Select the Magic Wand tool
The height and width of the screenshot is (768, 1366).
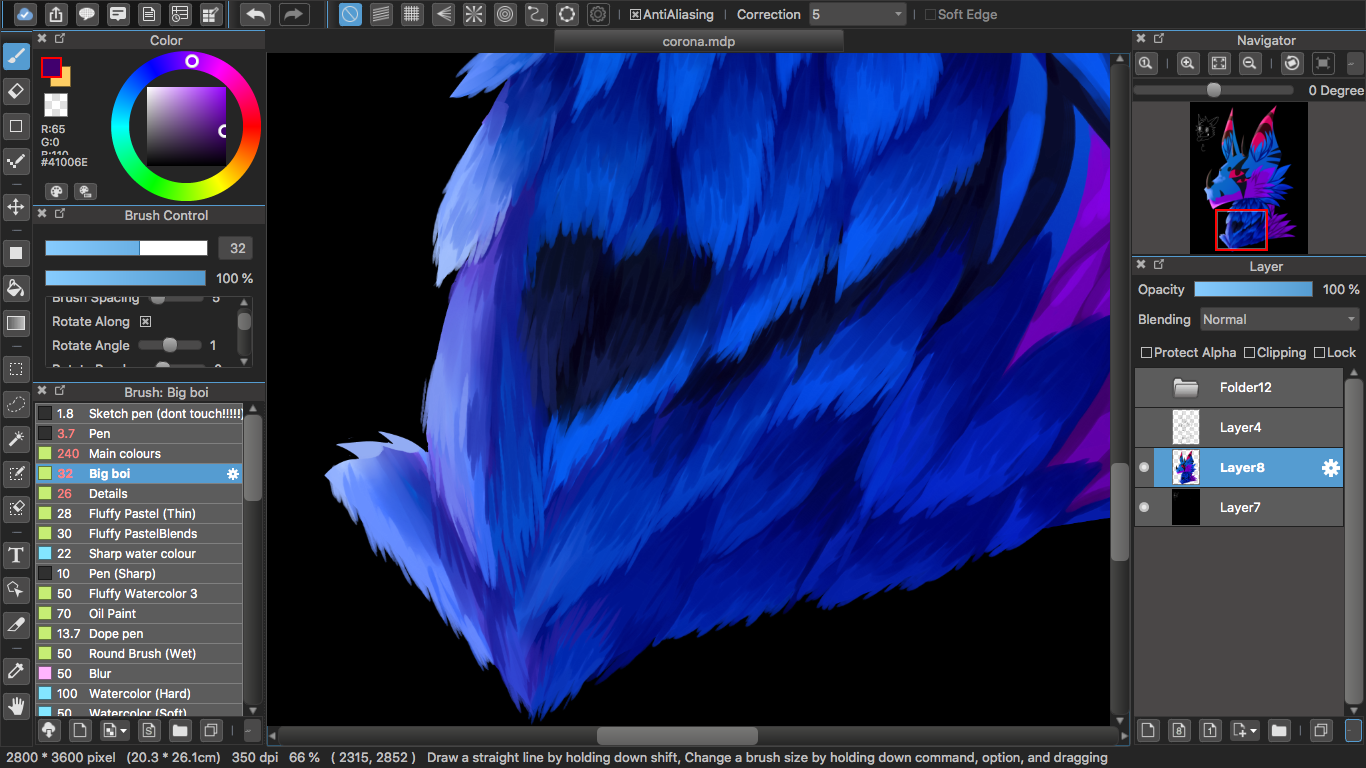[x=16, y=438]
